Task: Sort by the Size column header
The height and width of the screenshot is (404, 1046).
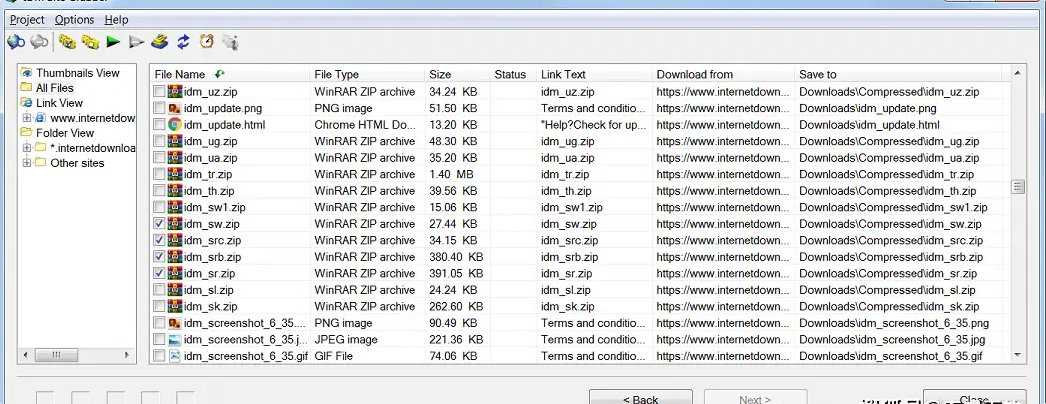Action: pyautogui.click(x=457, y=74)
